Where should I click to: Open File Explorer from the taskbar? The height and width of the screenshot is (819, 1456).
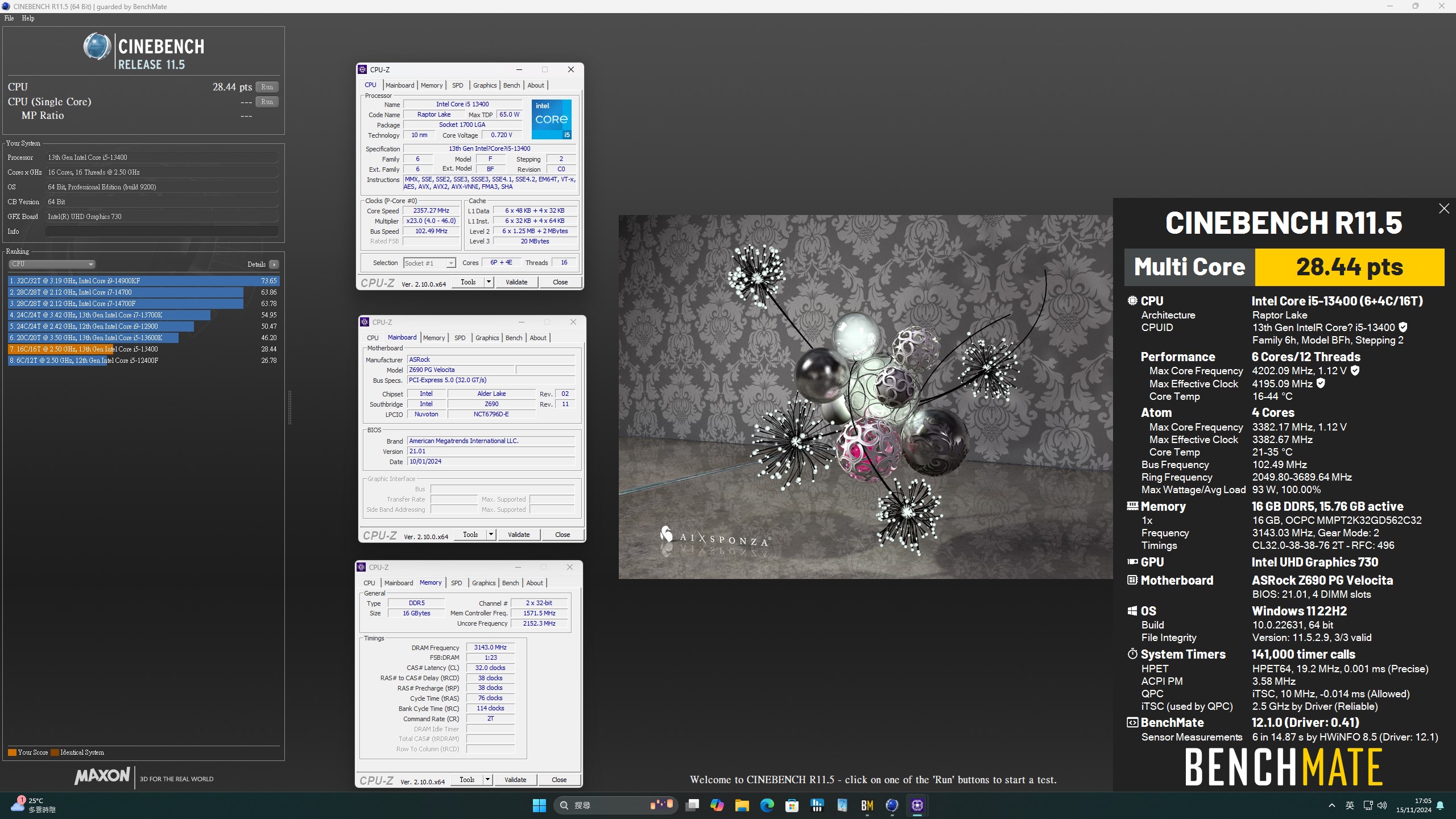742,805
